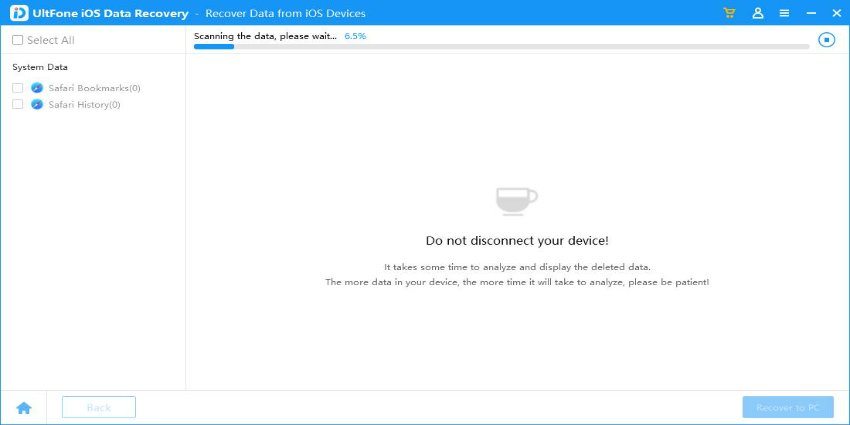The width and height of the screenshot is (850, 425).
Task: Click 'It takes some time to analyze' line
Action: [x=517, y=267]
